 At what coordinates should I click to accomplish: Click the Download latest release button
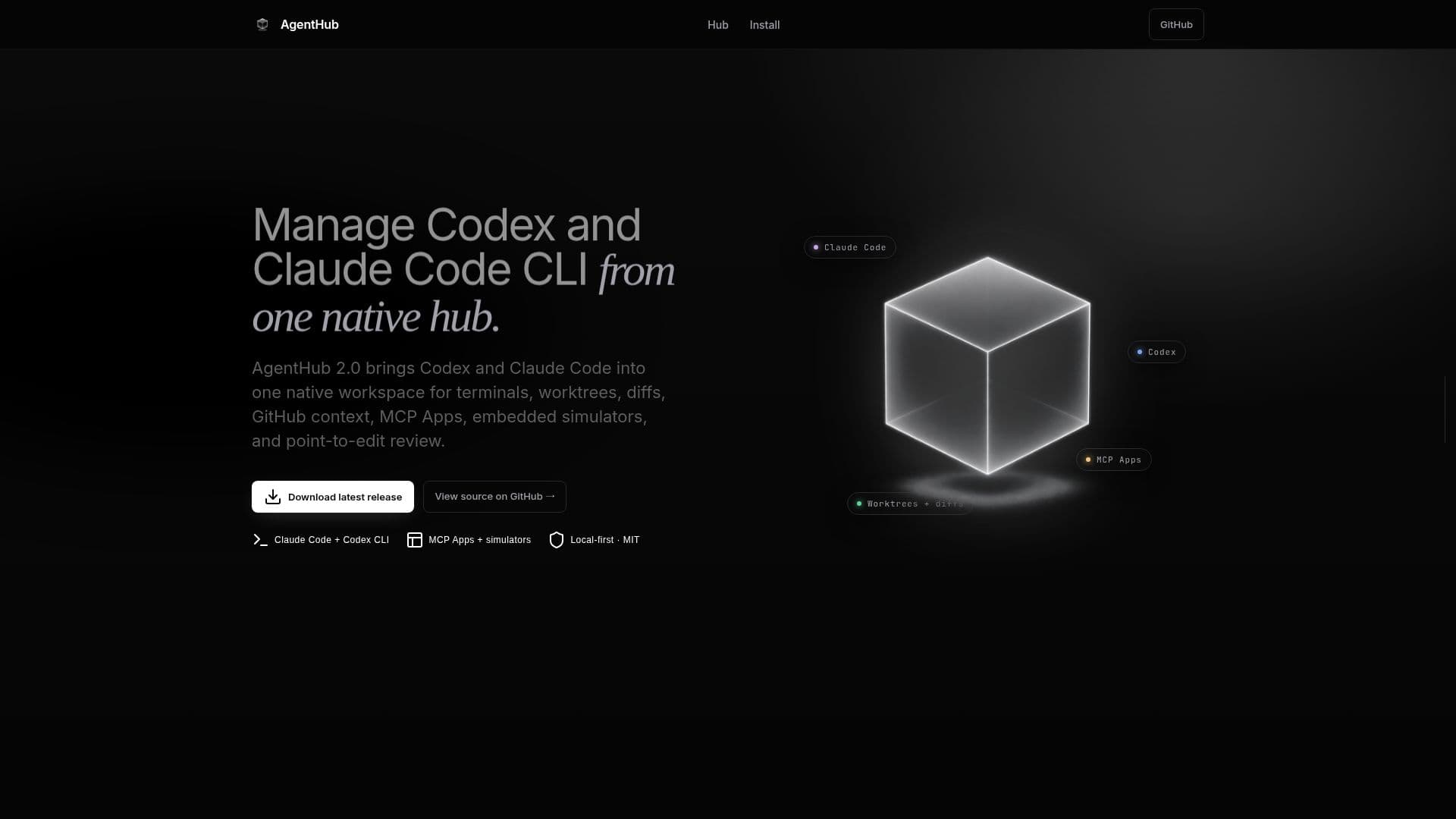coord(333,497)
